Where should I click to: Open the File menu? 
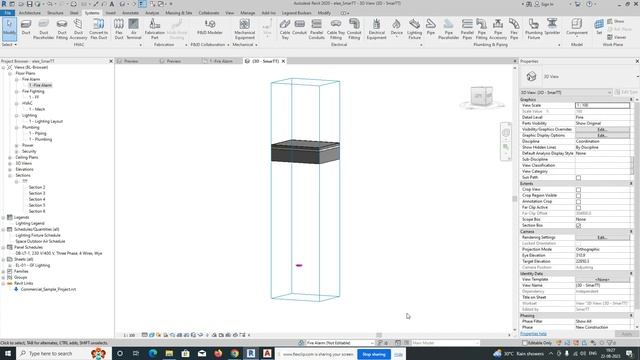coord(7,13)
